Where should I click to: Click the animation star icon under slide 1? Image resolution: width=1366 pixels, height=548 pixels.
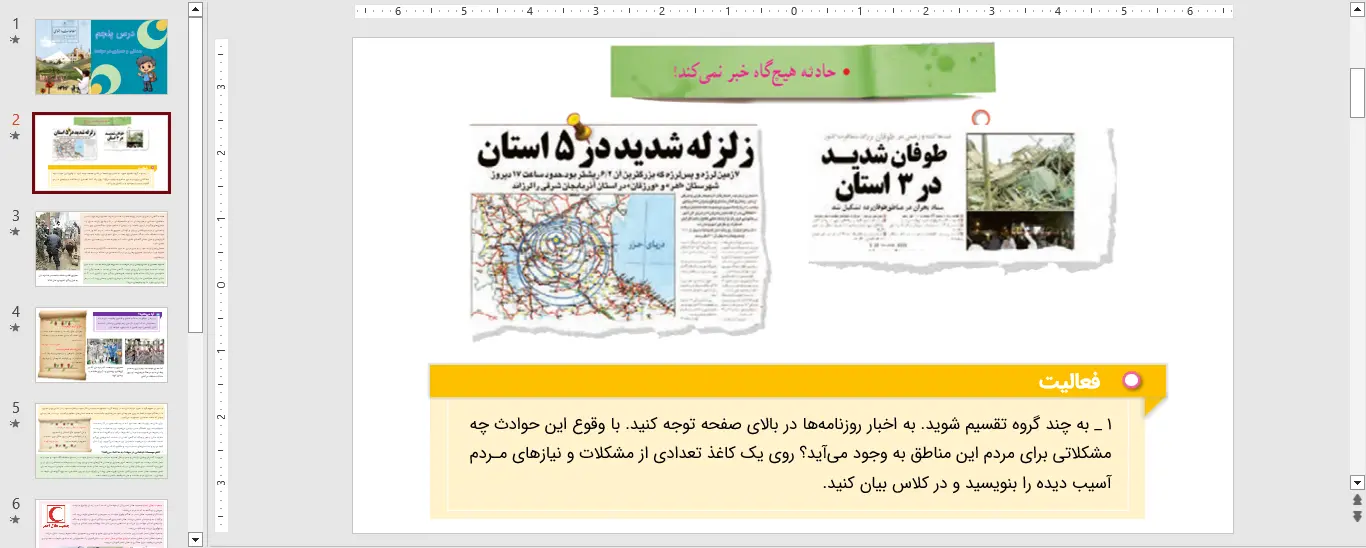pos(15,40)
